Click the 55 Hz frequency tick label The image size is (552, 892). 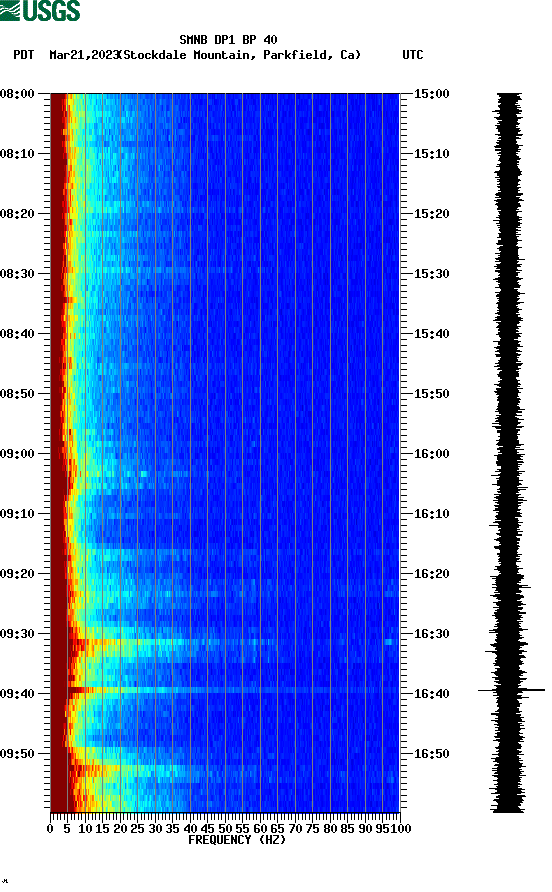pos(242,829)
